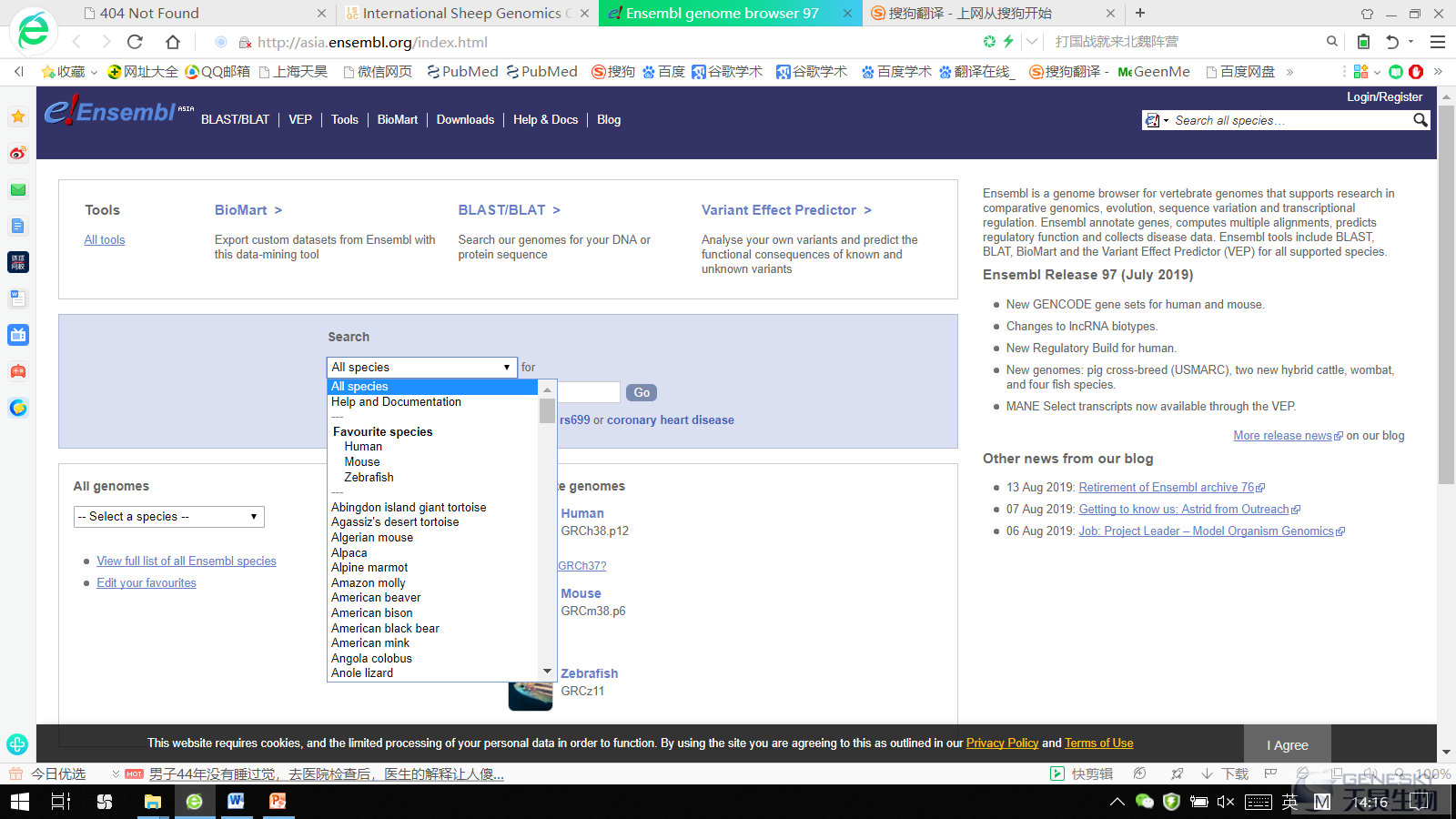Click the browser forward arrow

(x=106, y=42)
